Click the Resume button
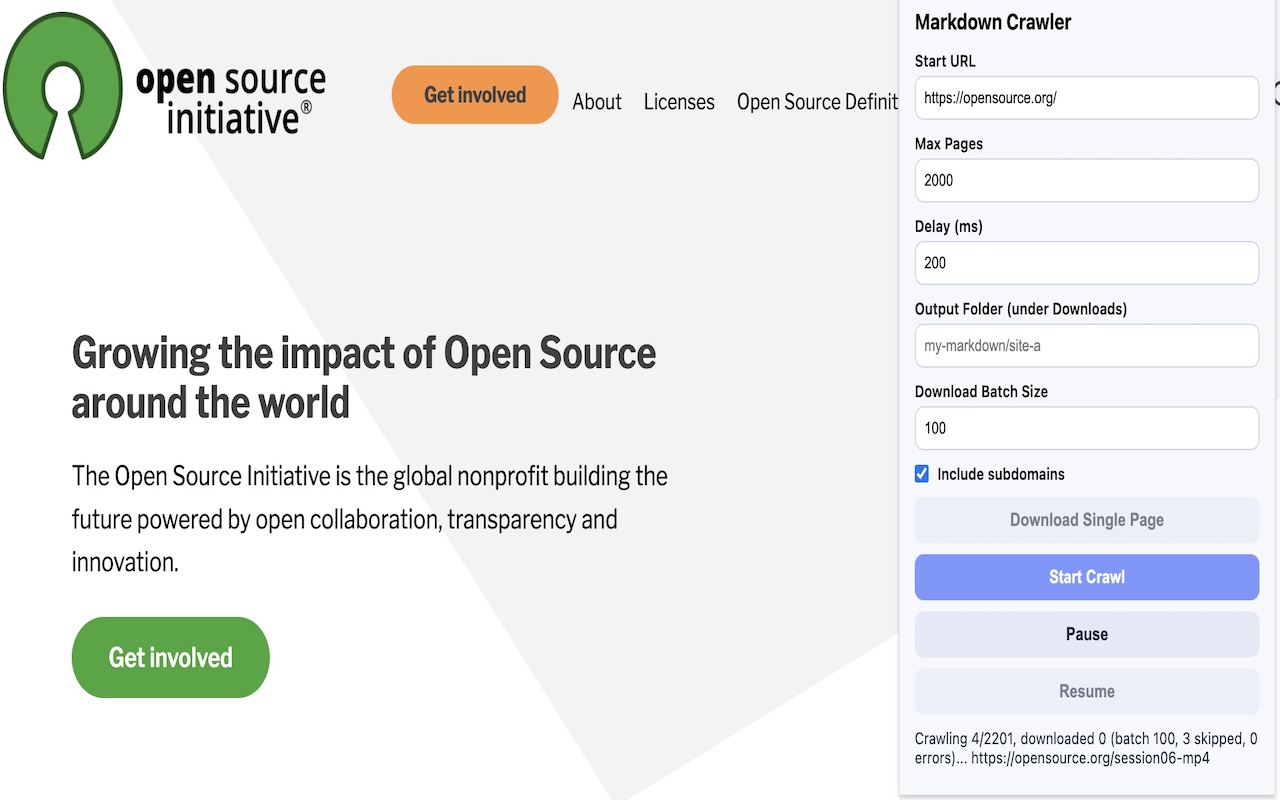The image size is (1280, 800). pyautogui.click(x=1087, y=691)
